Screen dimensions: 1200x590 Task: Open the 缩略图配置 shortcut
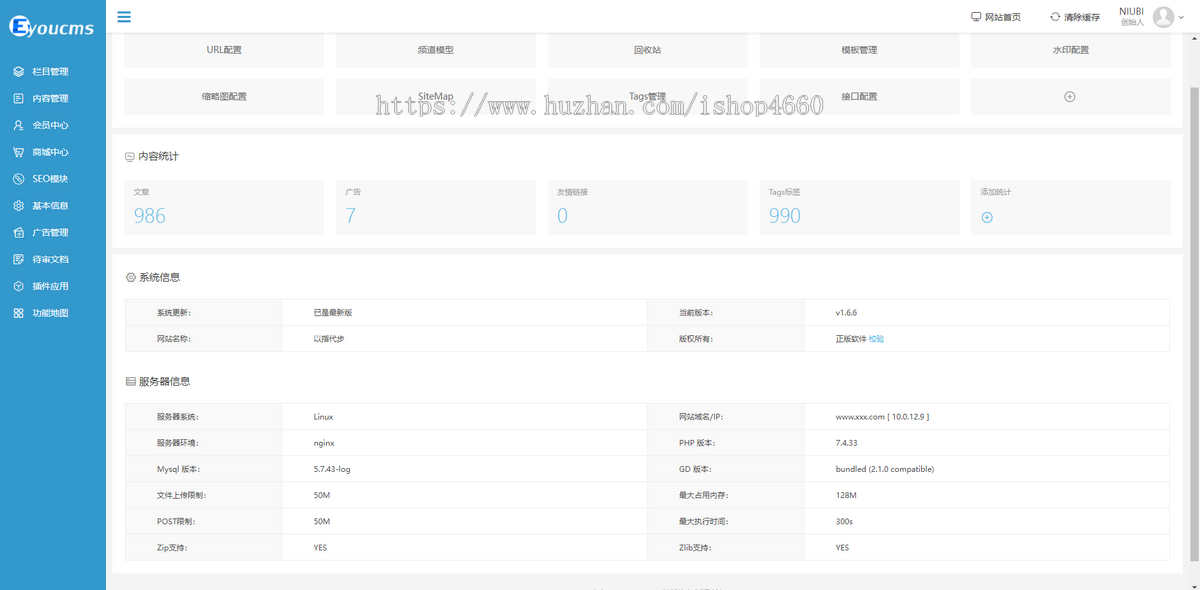tap(224, 97)
